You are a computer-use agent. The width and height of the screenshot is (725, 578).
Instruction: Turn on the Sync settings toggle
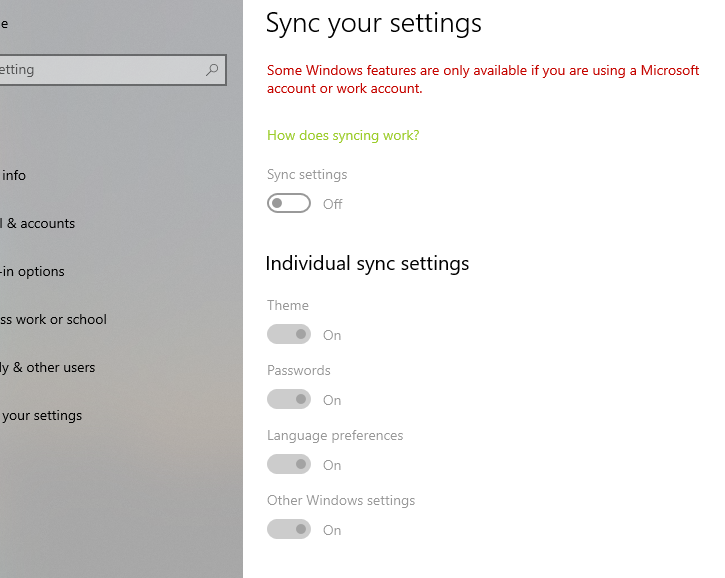tap(289, 203)
